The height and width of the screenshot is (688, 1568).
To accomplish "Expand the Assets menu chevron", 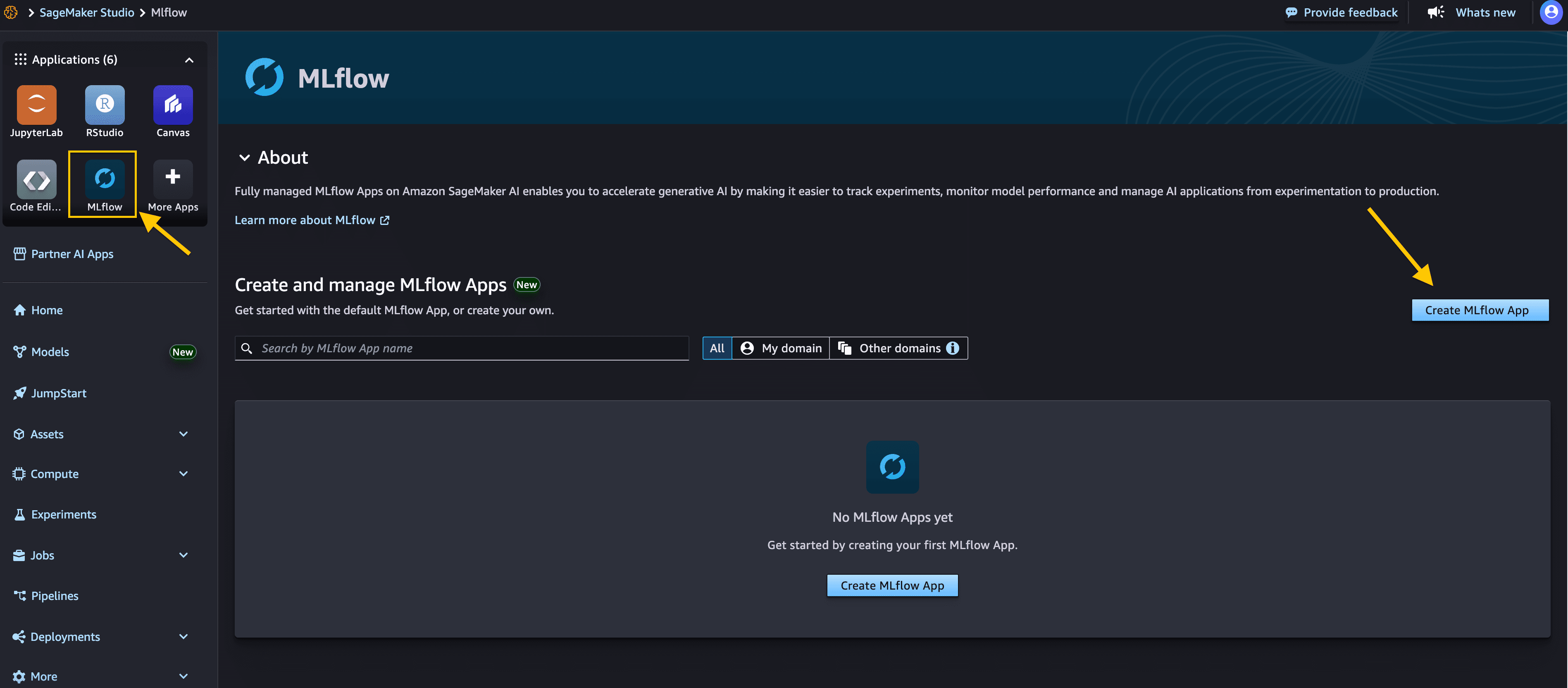I will pos(183,433).
